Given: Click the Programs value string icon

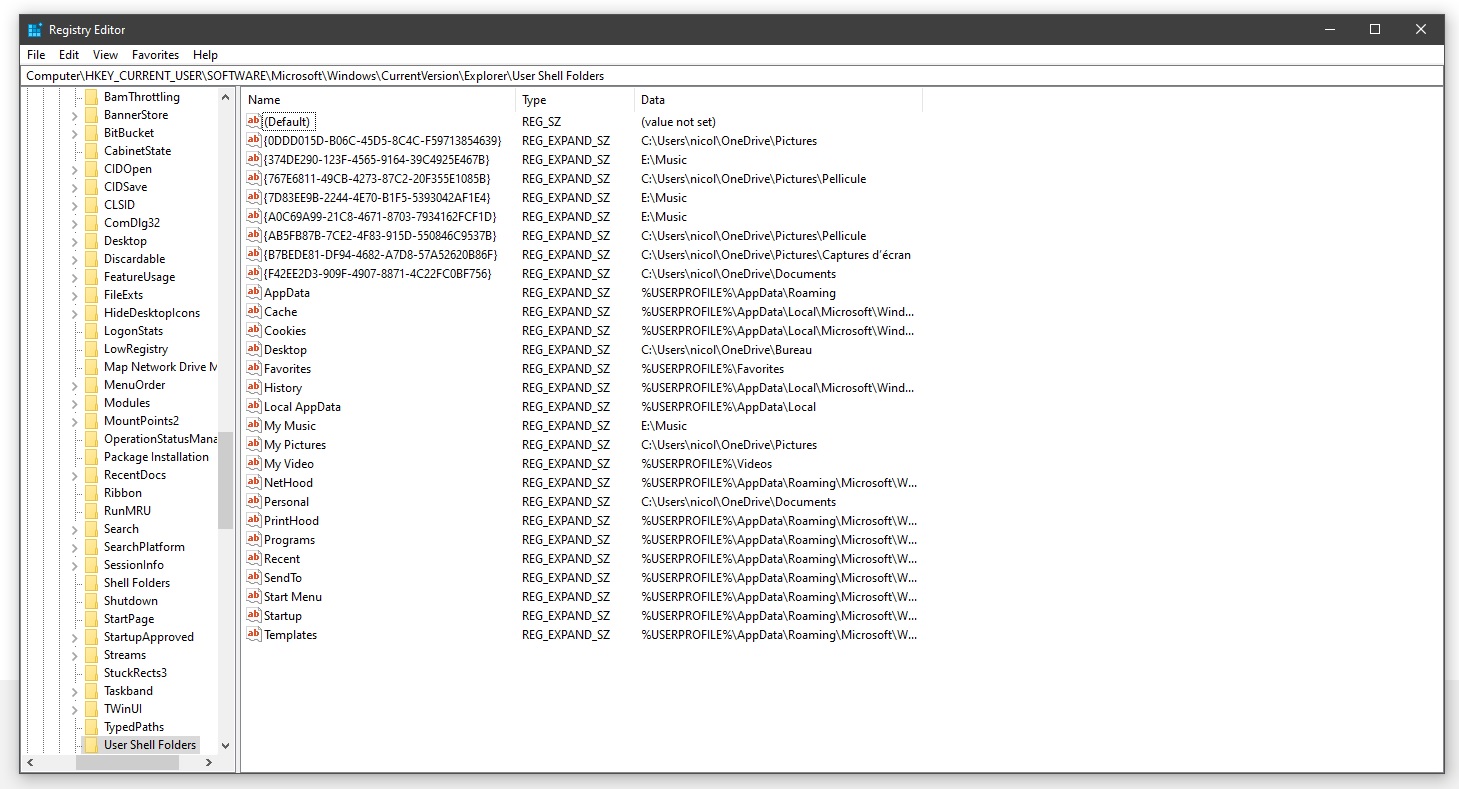Looking at the screenshot, I should [x=253, y=540].
